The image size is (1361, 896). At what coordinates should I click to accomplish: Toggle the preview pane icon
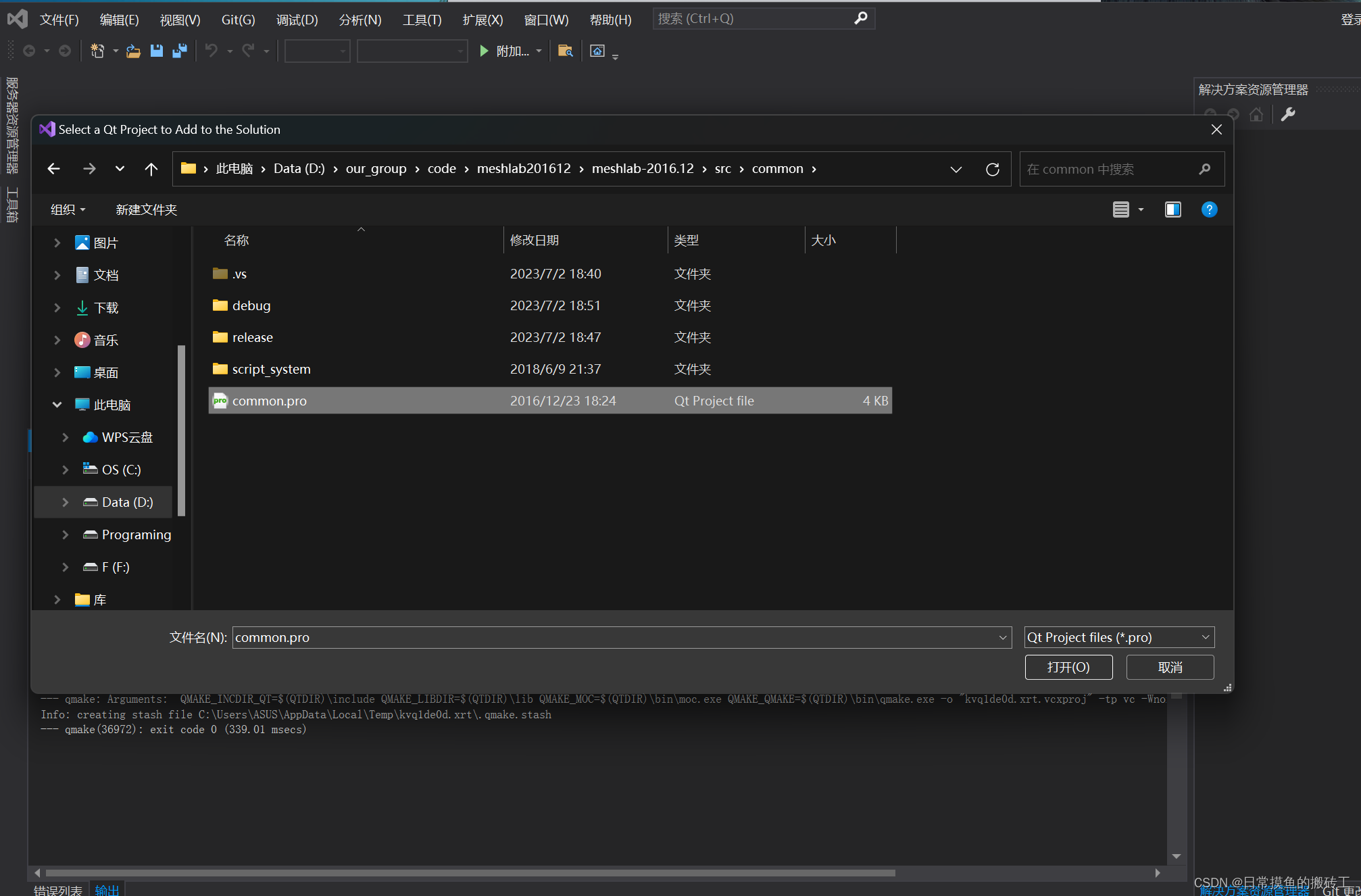tap(1172, 209)
